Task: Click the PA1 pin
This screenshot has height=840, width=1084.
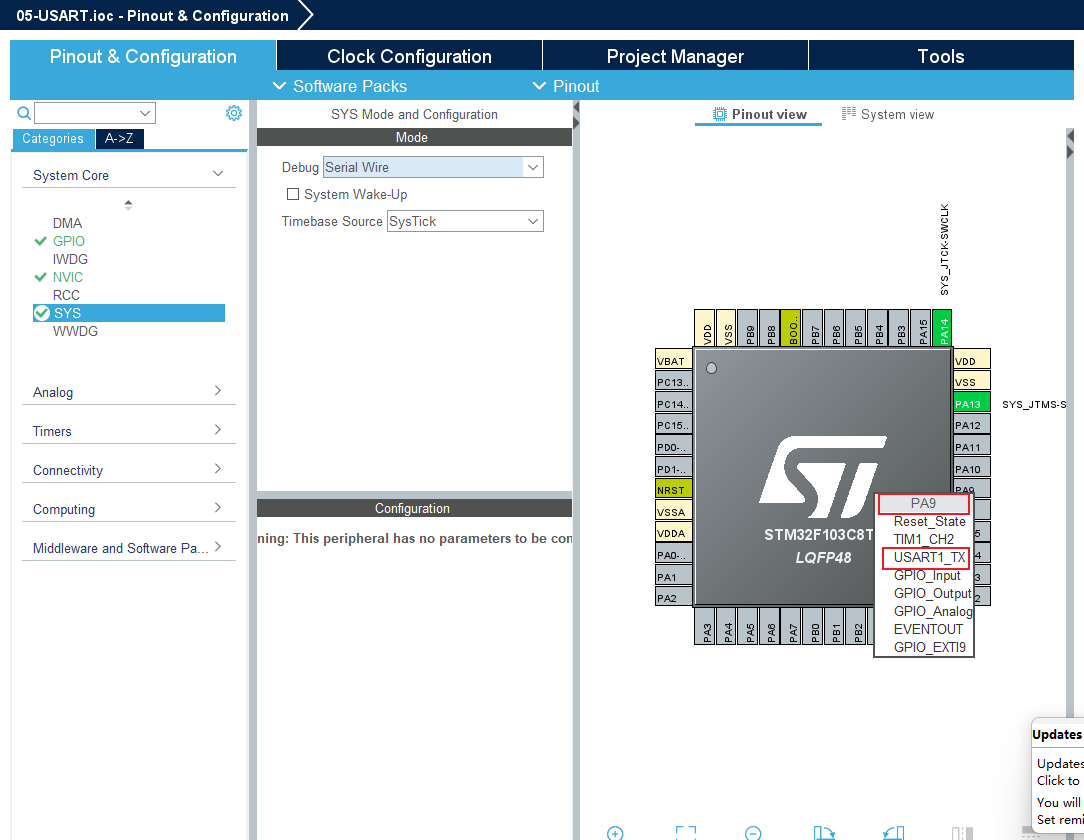Action: pos(673,576)
